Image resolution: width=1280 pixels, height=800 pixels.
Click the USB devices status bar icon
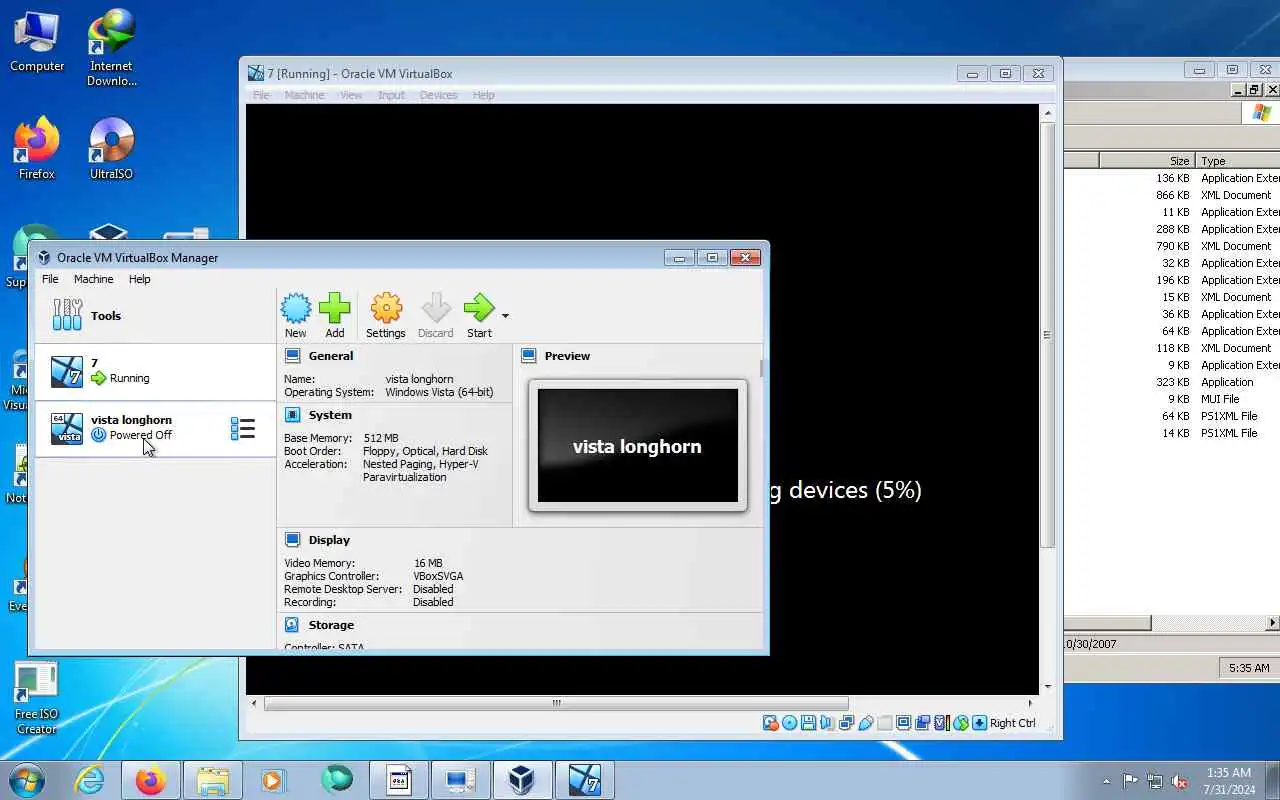[865, 723]
